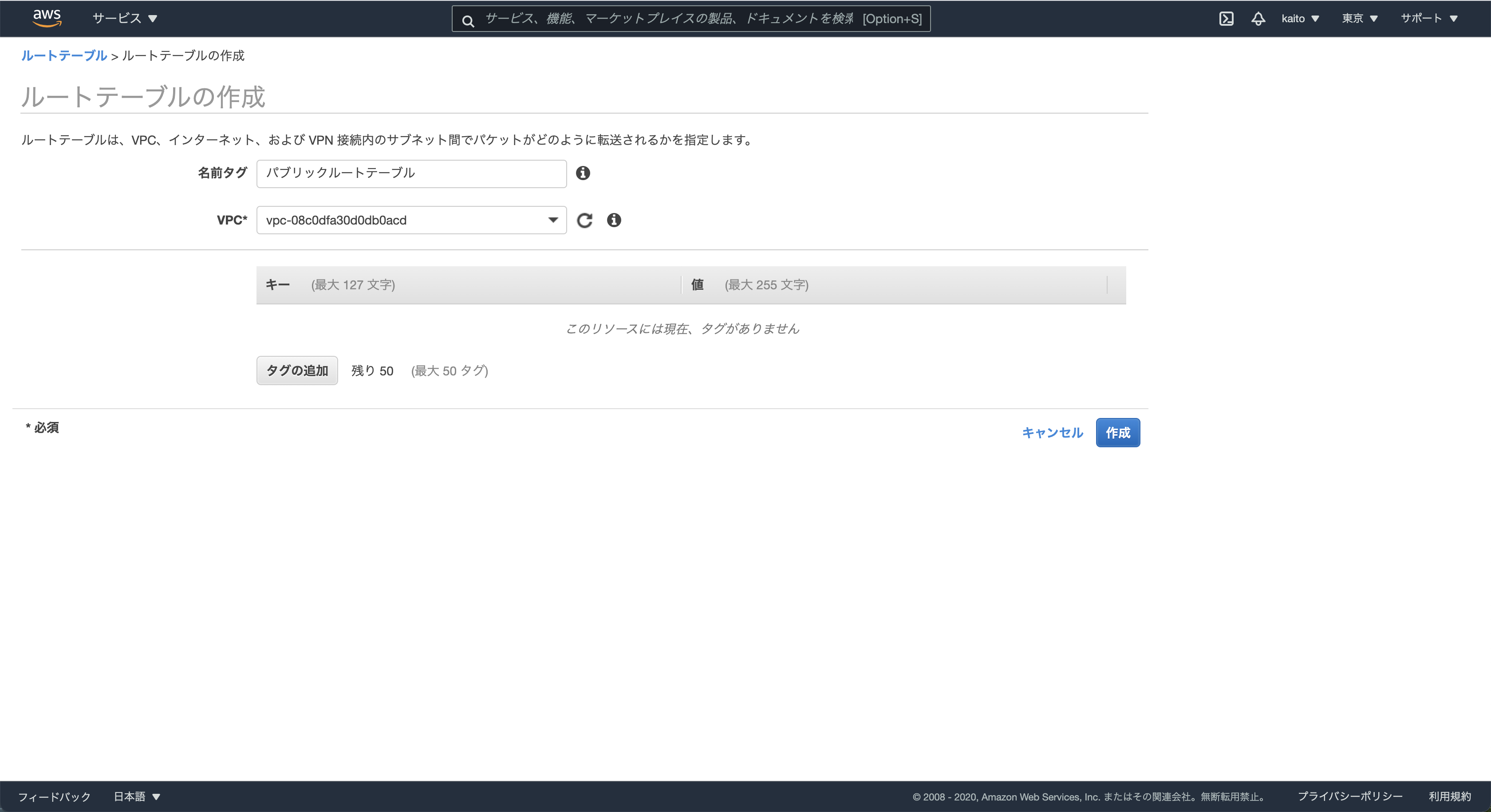Open the CloudShell terminal icon
Screen dimensions: 1491x812
[1226, 19]
